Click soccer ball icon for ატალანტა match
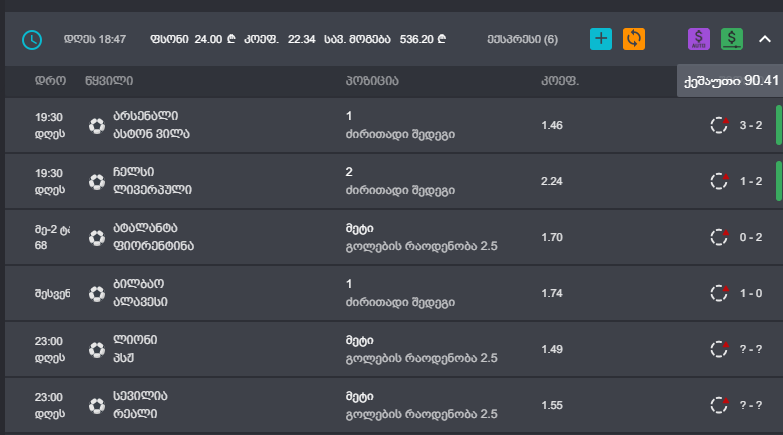 [x=97, y=237]
